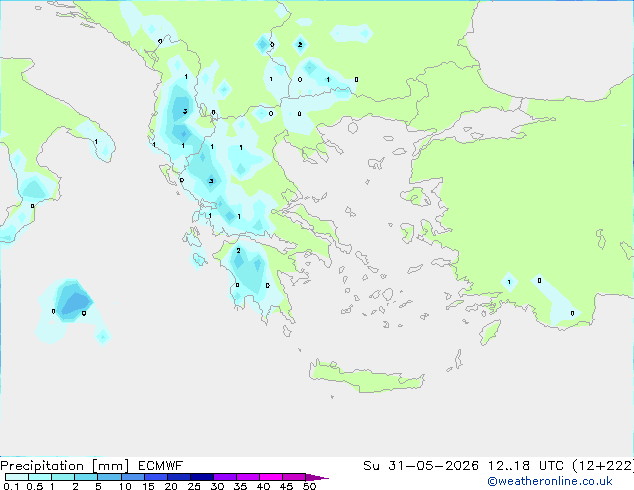Click the '20' legend value

pos(171,486)
